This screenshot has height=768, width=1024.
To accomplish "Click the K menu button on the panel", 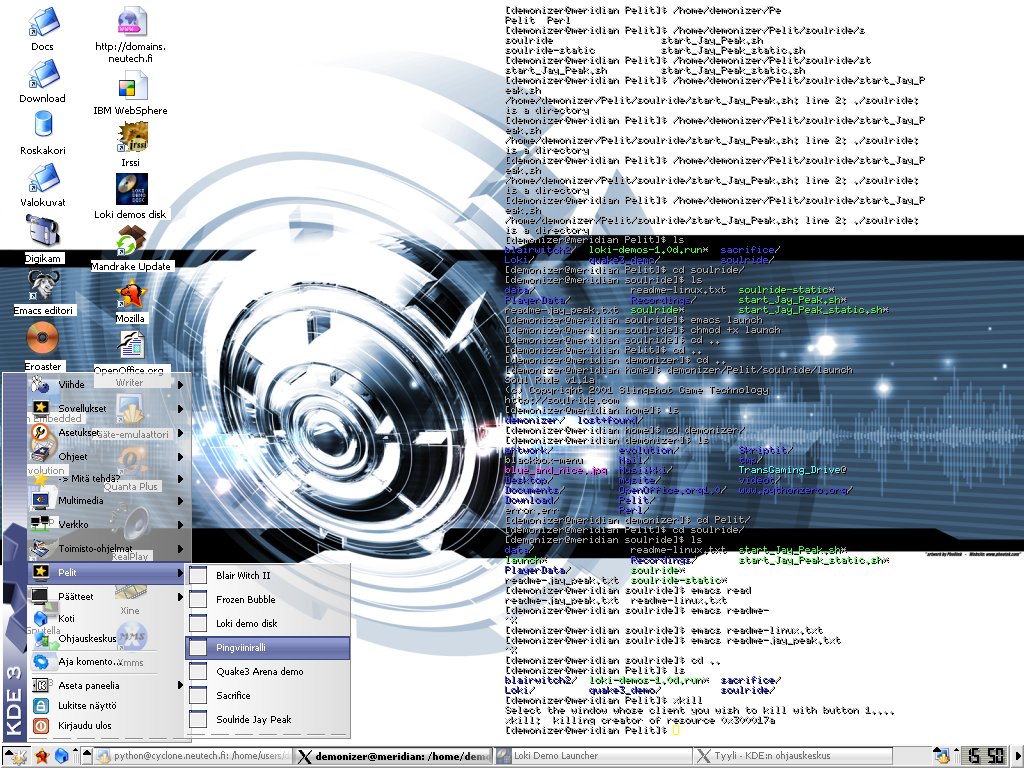I will pos(16,756).
